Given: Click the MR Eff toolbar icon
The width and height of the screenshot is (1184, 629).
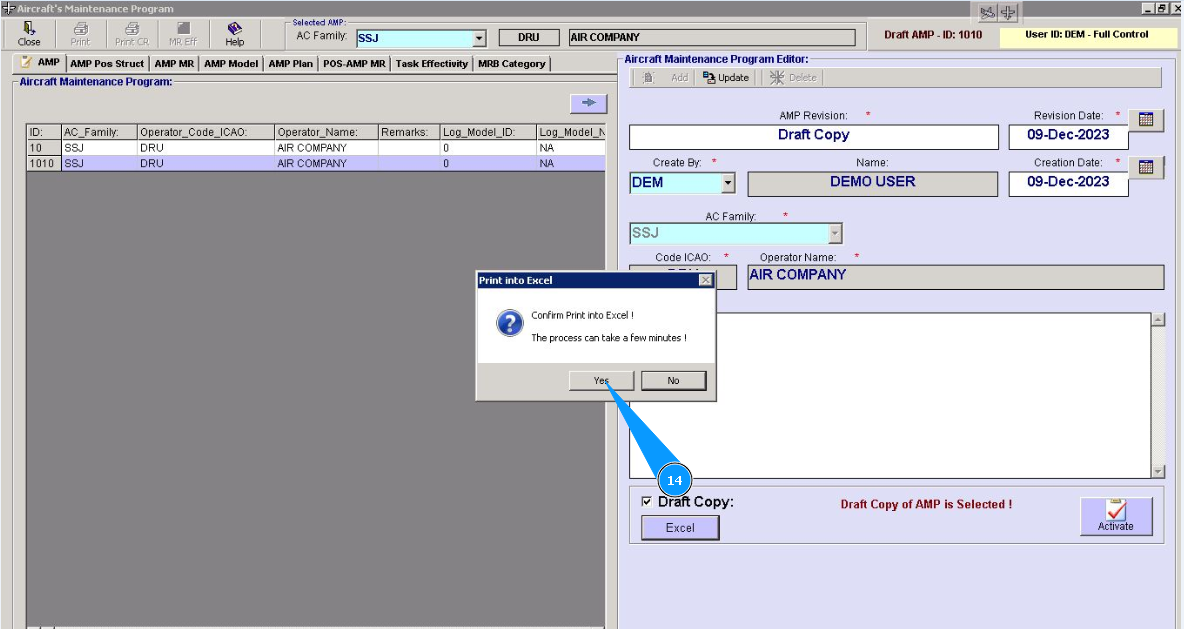Looking at the screenshot, I should [x=183, y=34].
